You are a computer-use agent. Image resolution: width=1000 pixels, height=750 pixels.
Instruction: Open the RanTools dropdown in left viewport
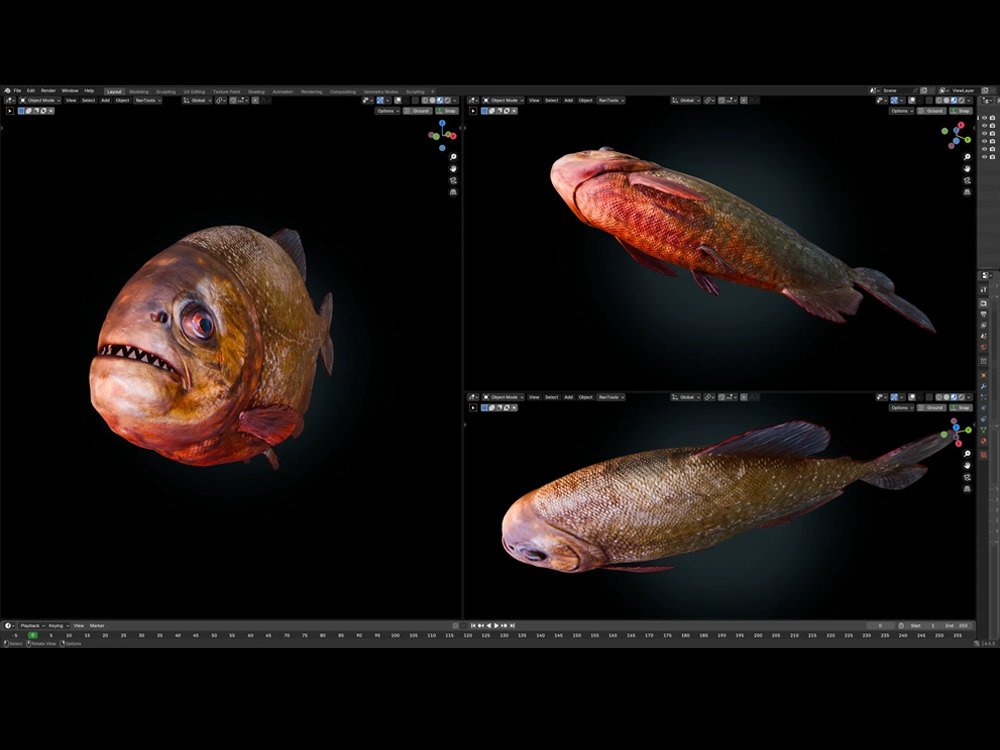pos(147,100)
